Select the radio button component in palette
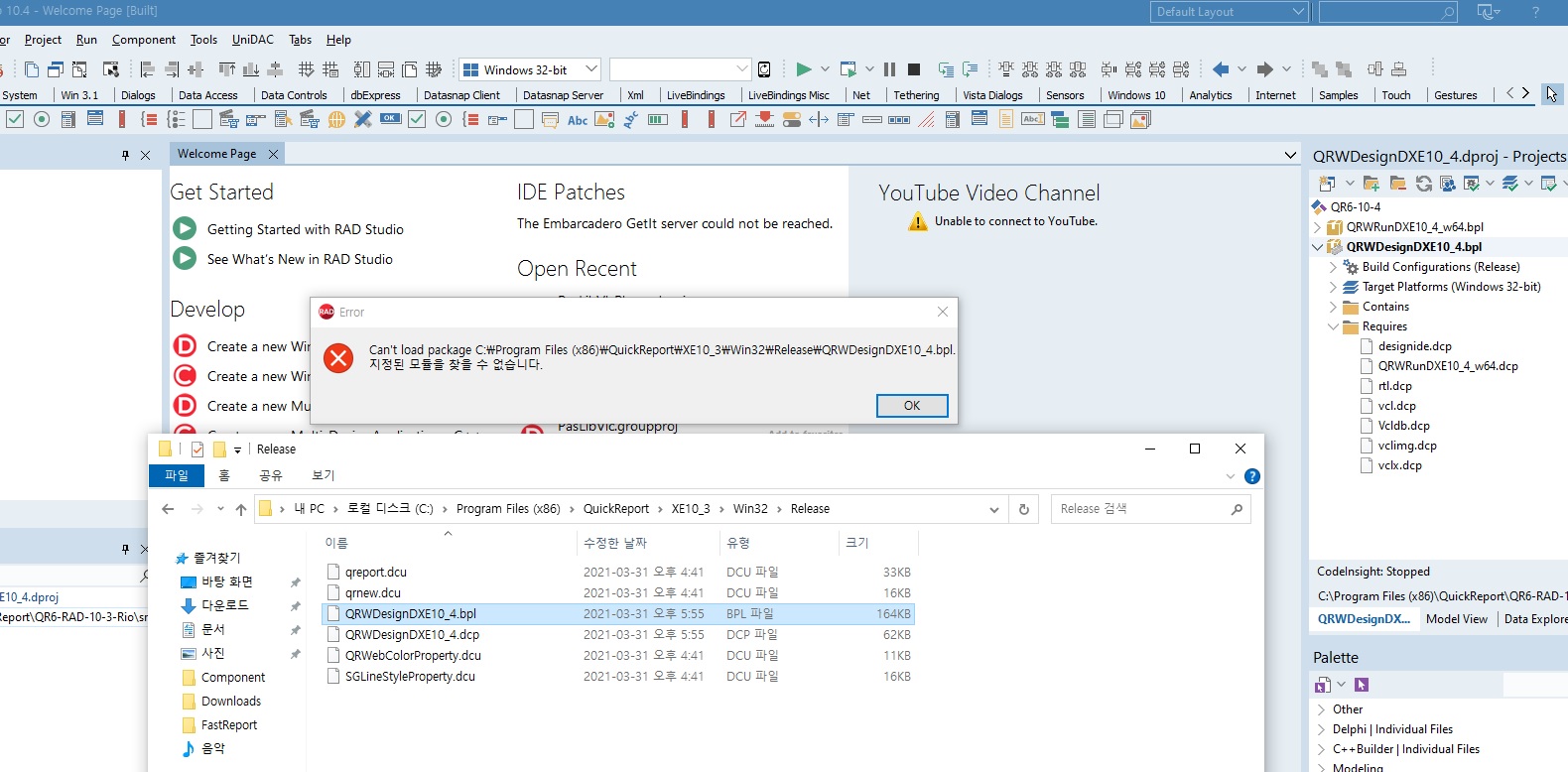This screenshot has height=772, width=1568. pyautogui.click(x=42, y=119)
